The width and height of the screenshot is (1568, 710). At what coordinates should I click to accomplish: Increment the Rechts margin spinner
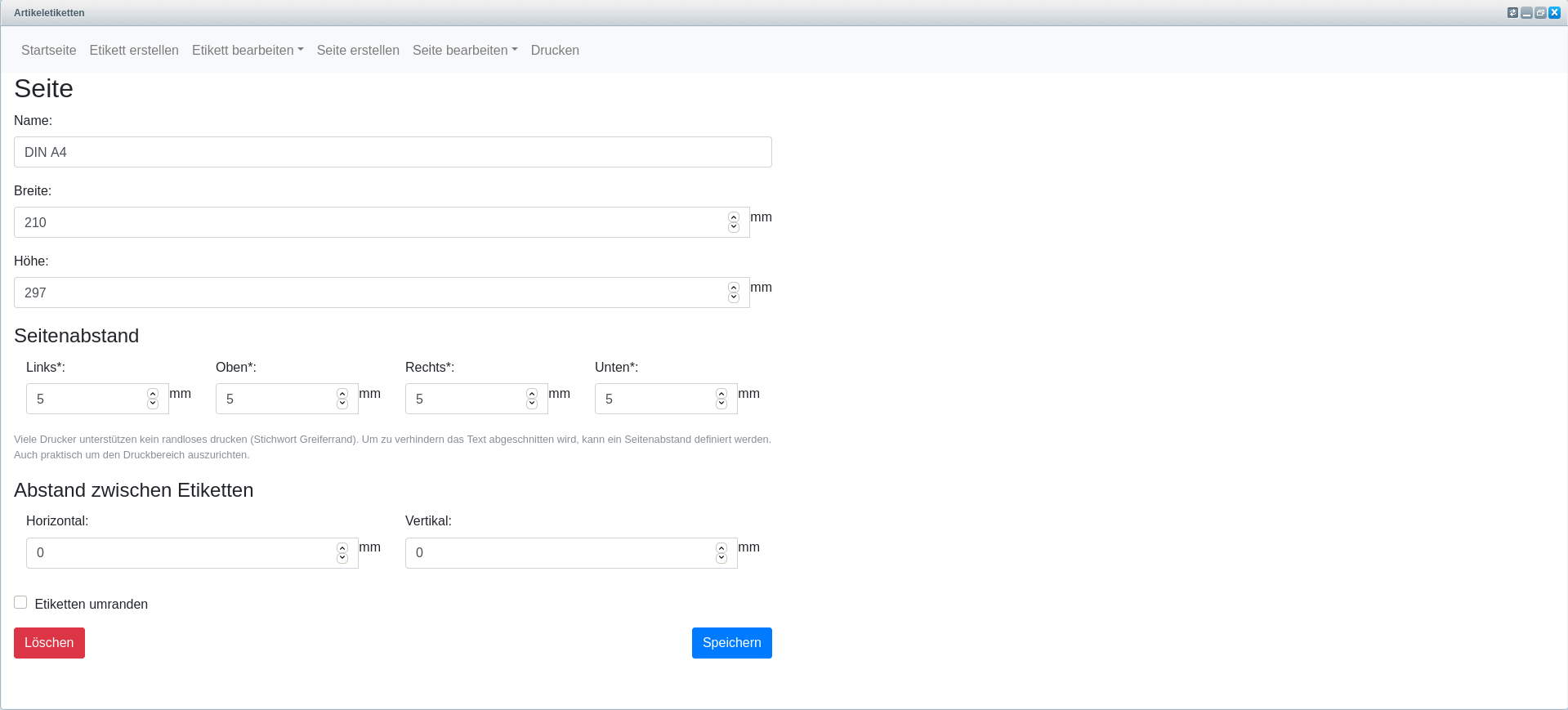click(x=532, y=394)
